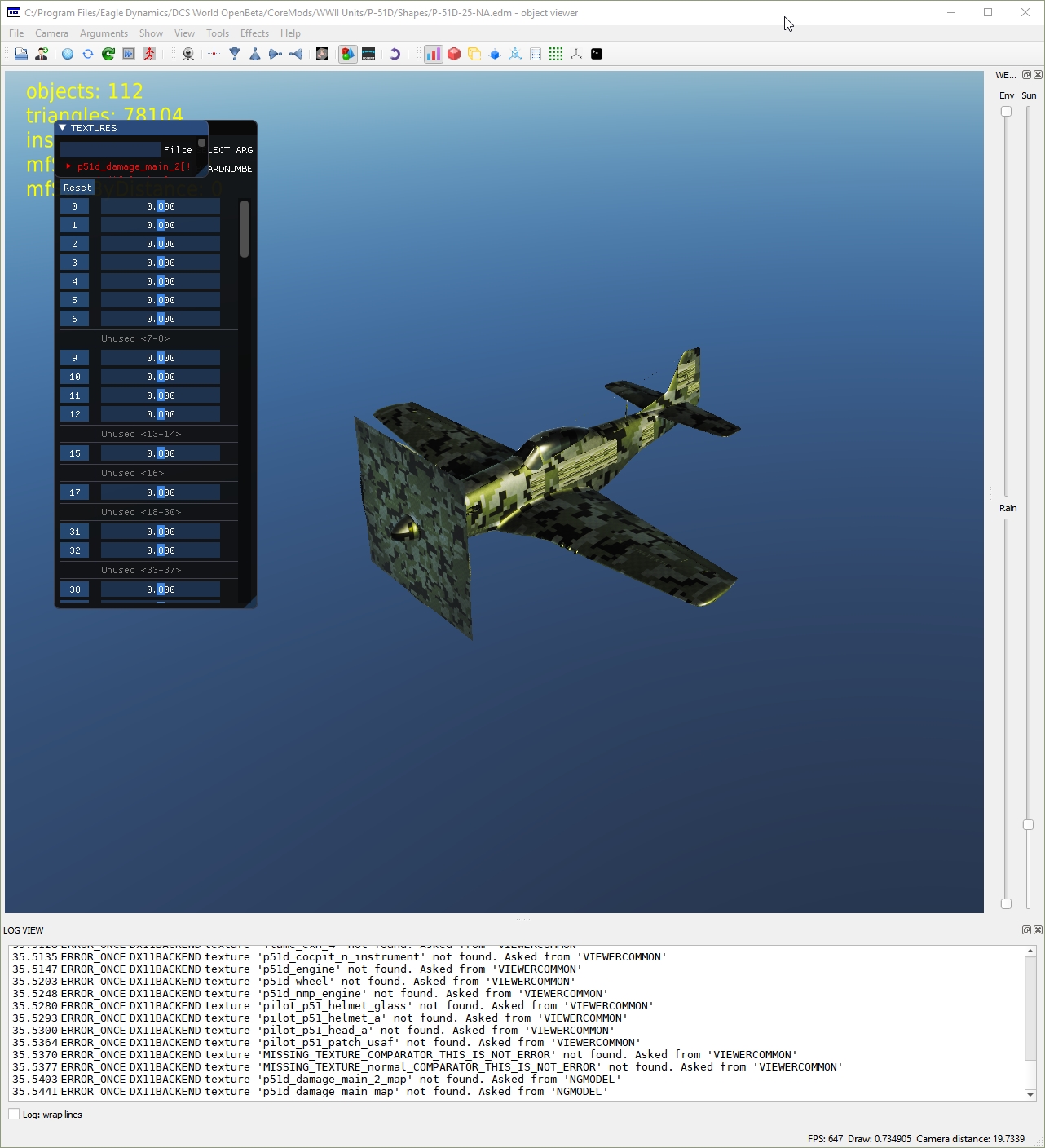The image size is (1045, 1148).
Task: Click the upward-pointing cone view icon
Action: click(255, 54)
